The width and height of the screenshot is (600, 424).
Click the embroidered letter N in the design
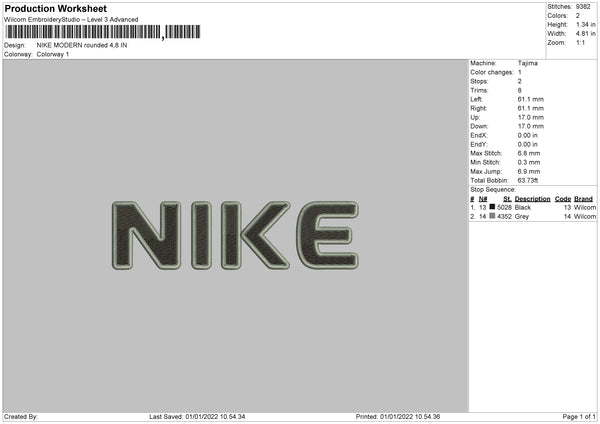[x=146, y=235]
